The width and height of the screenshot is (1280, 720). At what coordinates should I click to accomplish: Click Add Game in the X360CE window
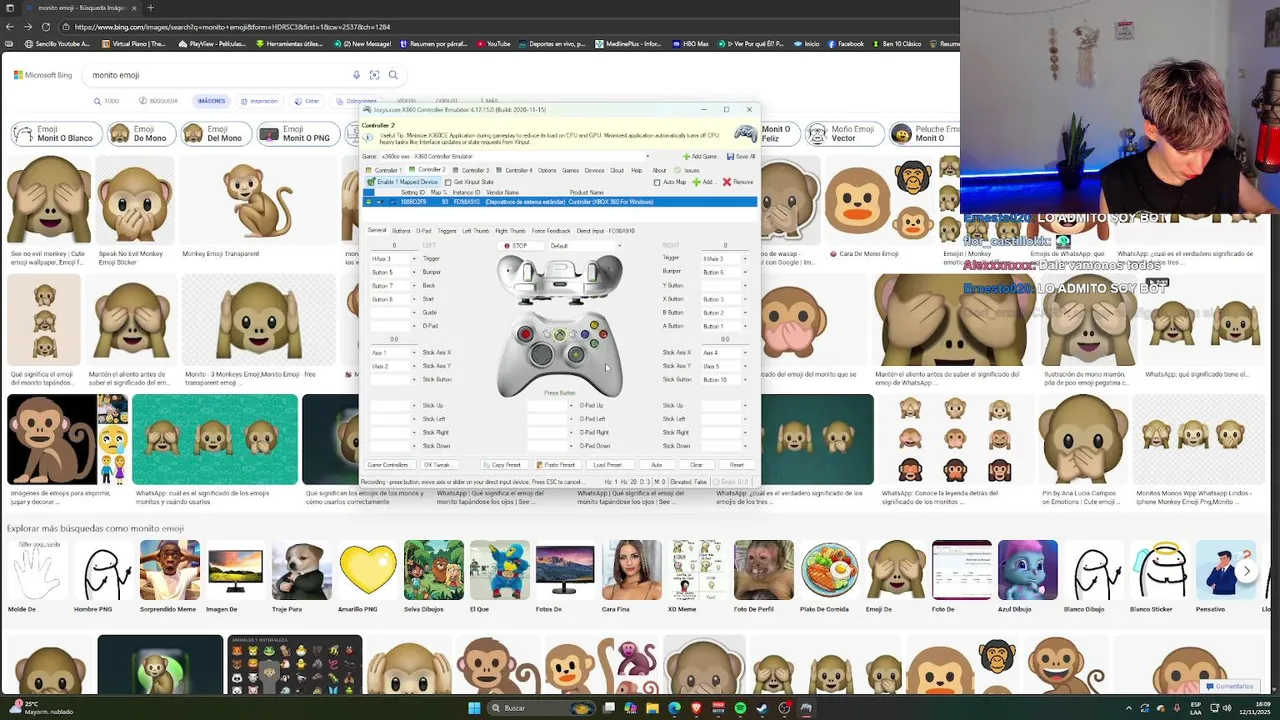pos(700,156)
